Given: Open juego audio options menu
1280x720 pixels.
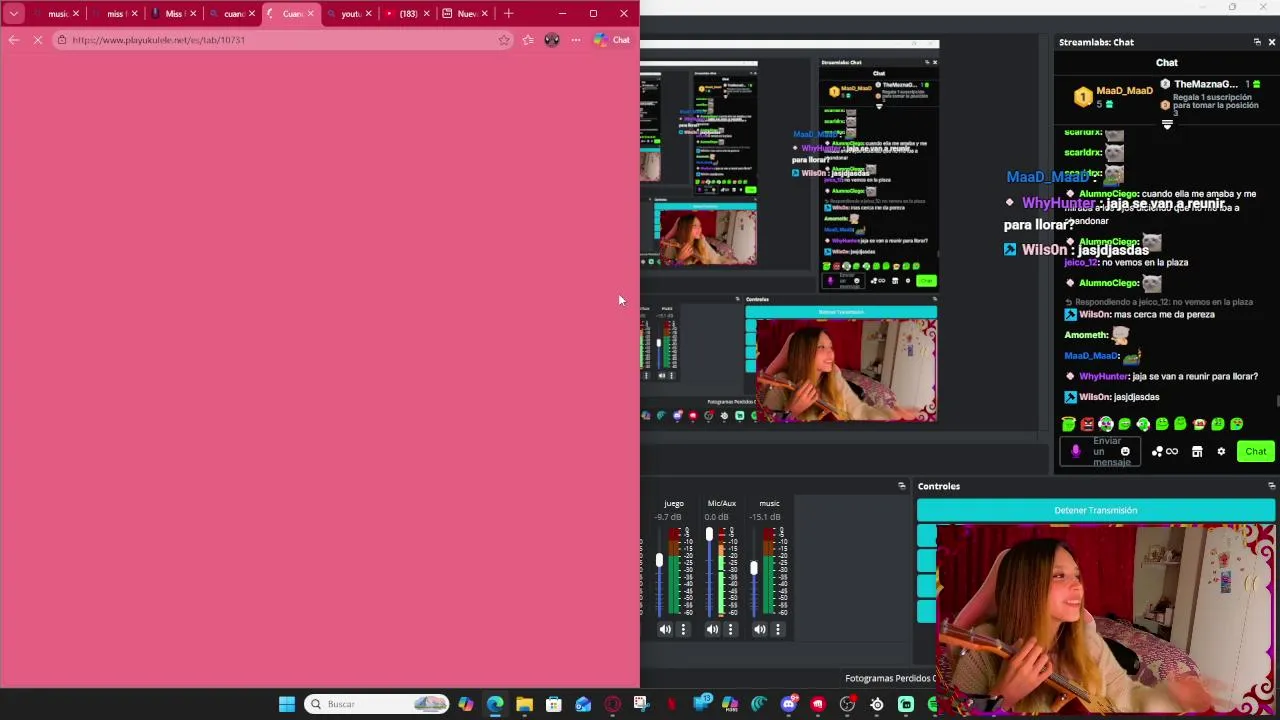Looking at the screenshot, I should (x=683, y=629).
